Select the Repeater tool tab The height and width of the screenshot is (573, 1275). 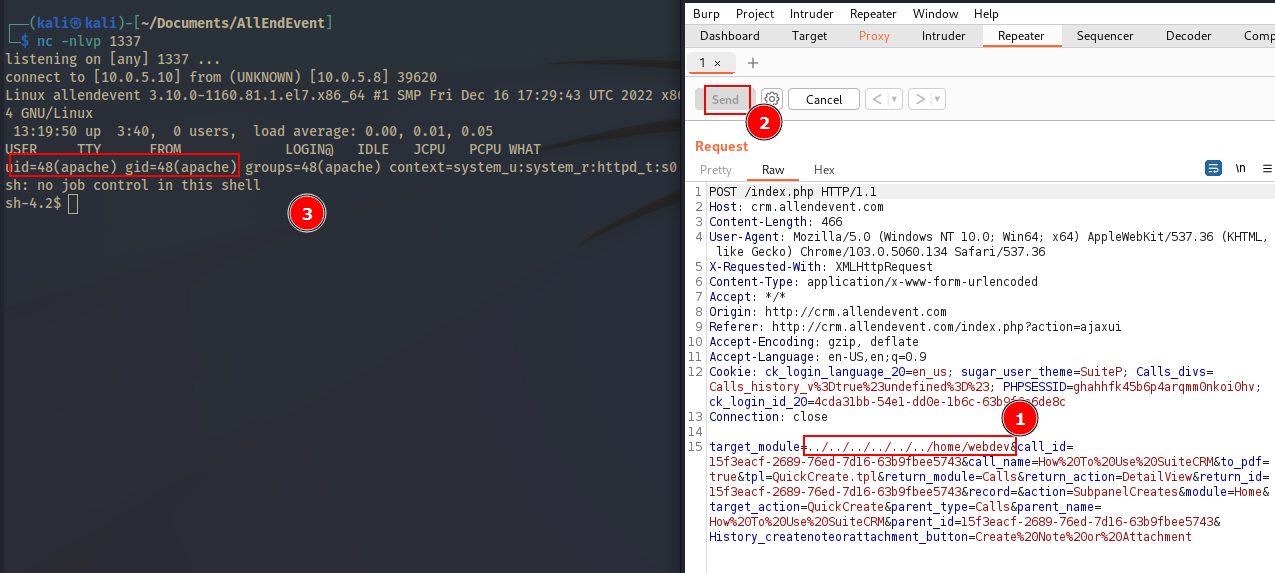click(1021, 36)
